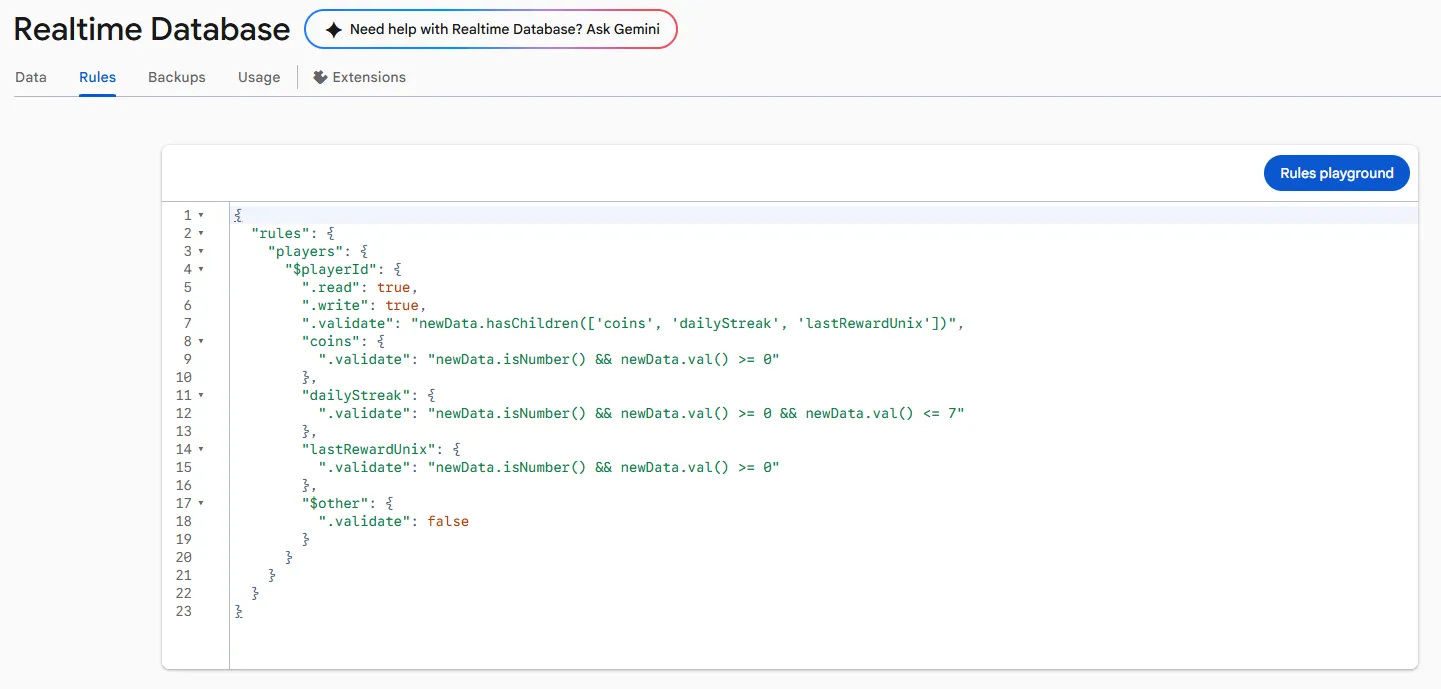The image size is (1441, 689).
Task: Click the true value after ".read"
Action: click(x=394, y=287)
